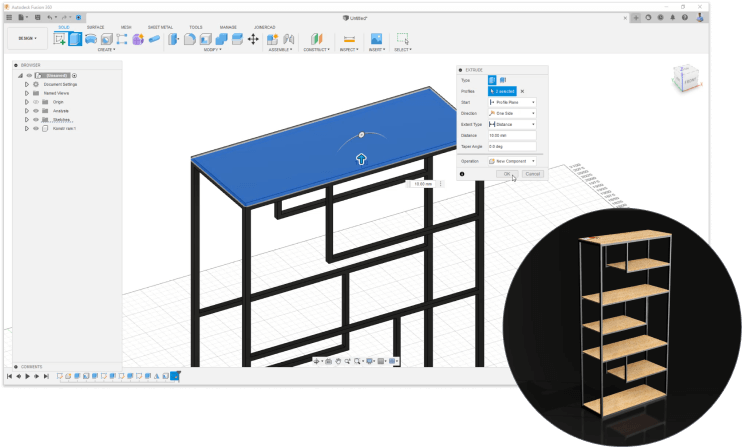Select the Thin Extrude type option
The width and height of the screenshot is (742, 447).
tap(503, 80)
